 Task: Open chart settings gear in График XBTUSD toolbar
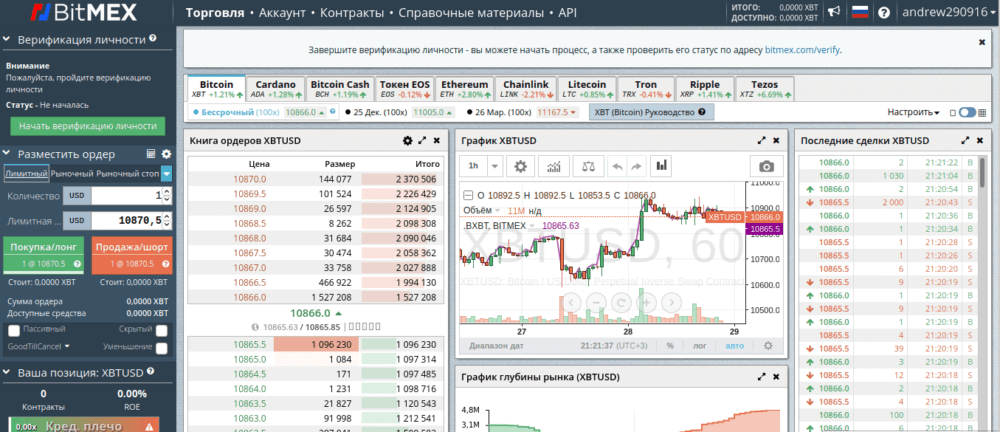[520, 166]
